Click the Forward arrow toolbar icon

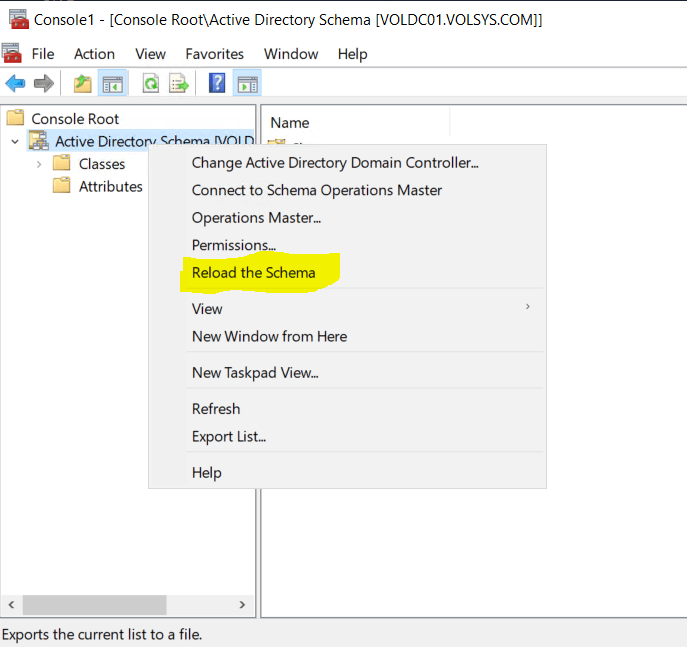pyautogui.click(x=44, y=84)
